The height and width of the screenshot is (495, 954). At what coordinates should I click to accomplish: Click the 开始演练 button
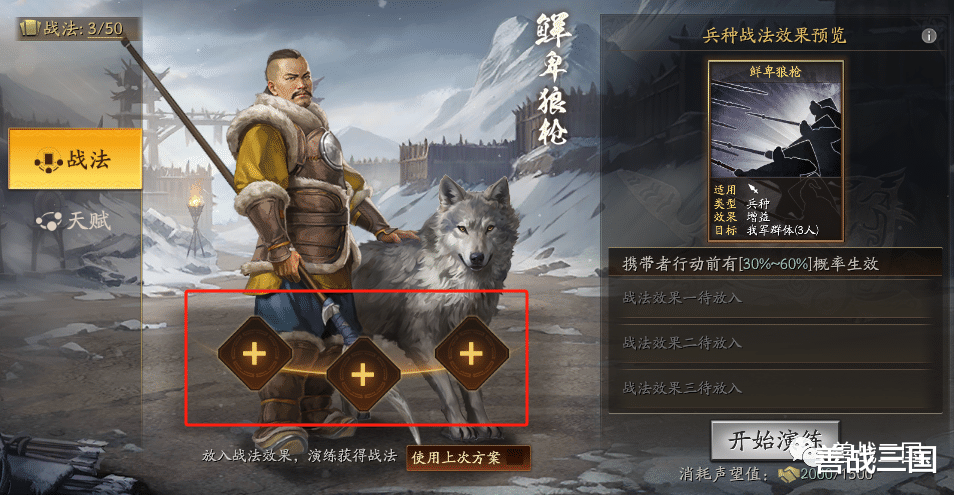pos(775,440)
